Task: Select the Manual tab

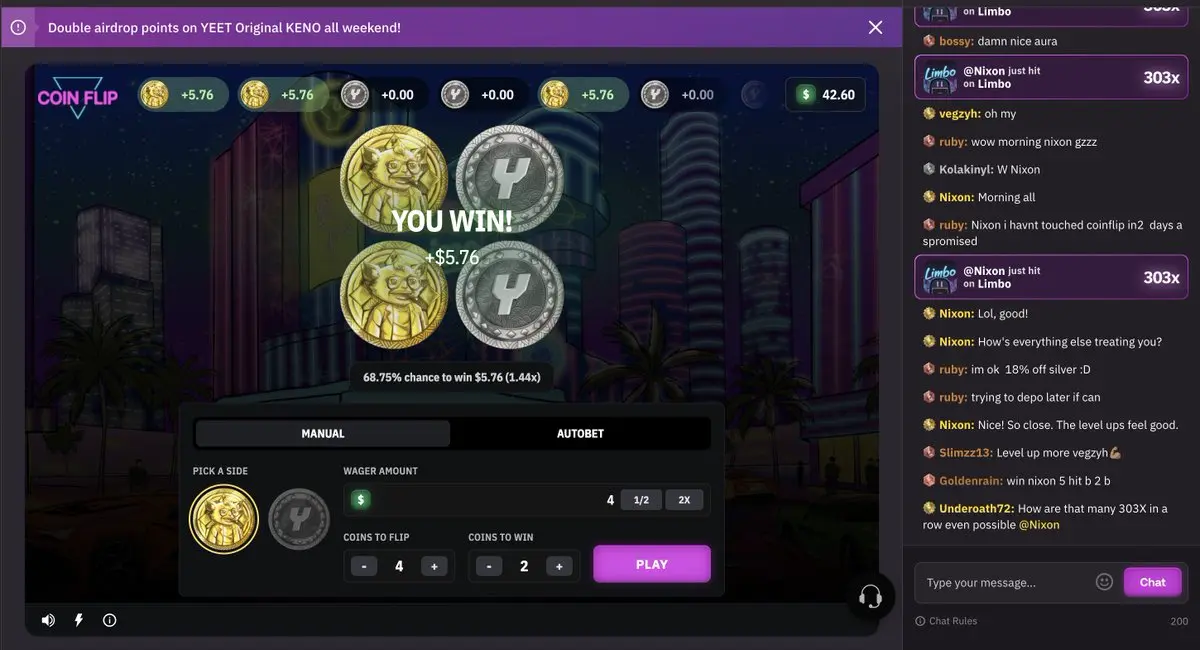Action: pos(323,433)
